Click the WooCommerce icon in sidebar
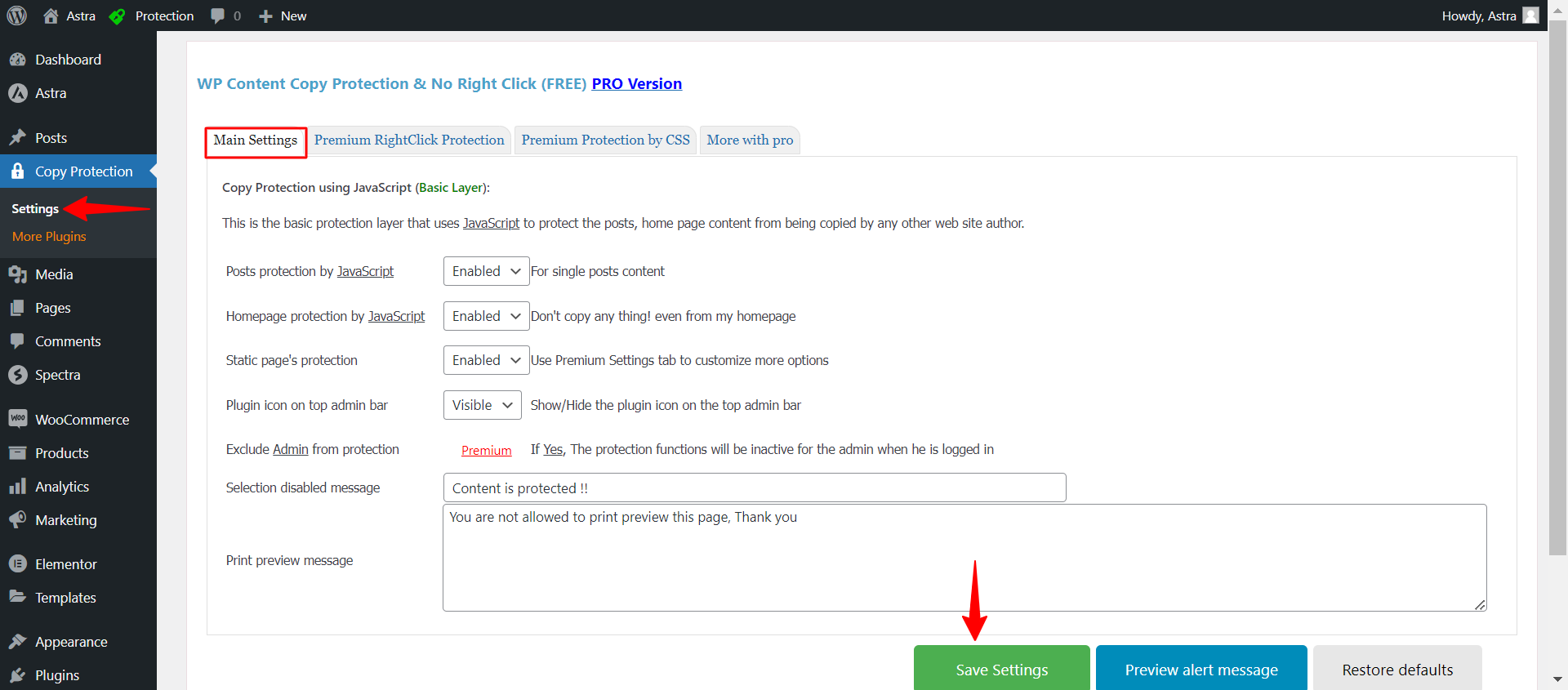The height and width of the screenshot is (690, 1568). tap(17, 419)
